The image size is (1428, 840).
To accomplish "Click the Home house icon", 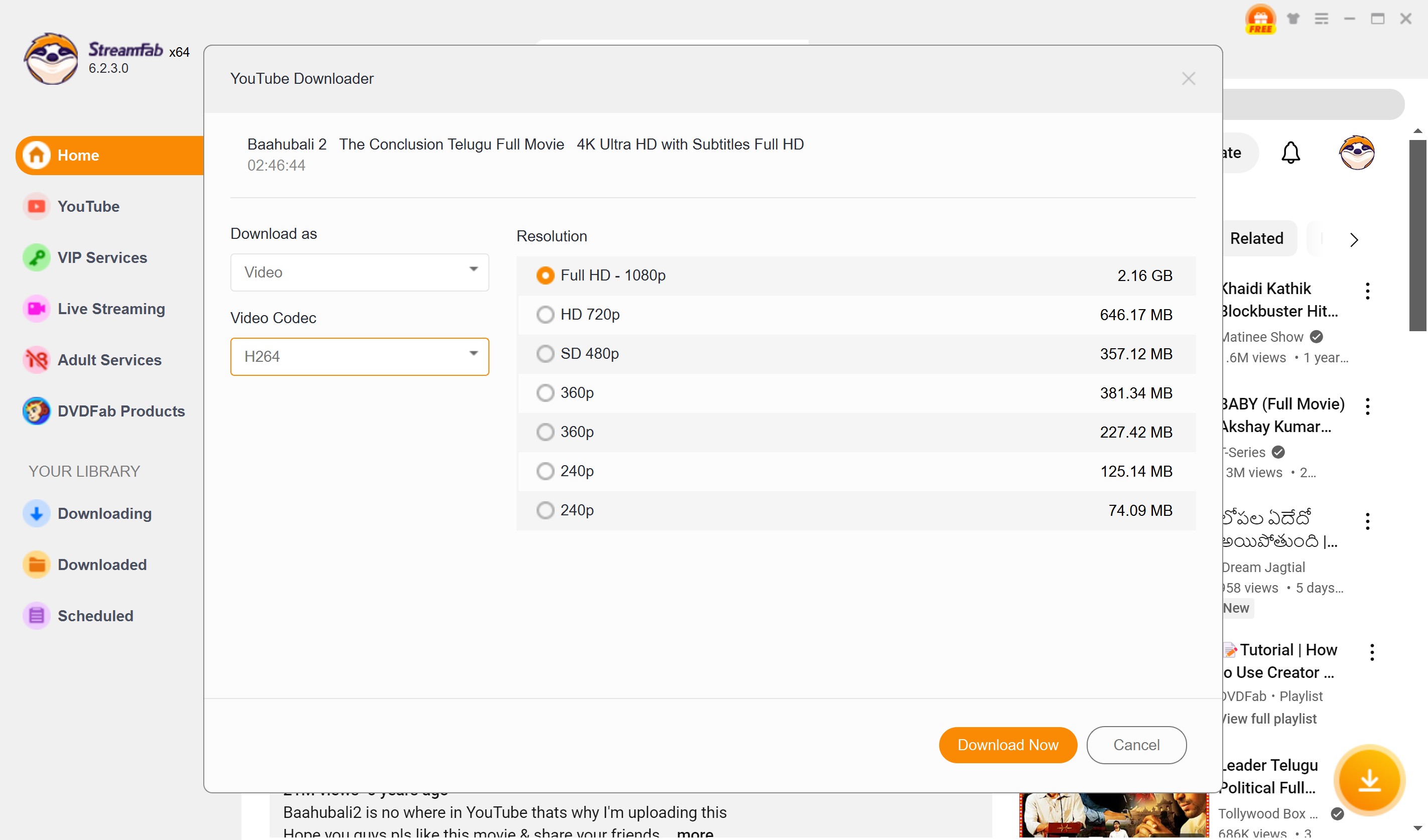I will 37,155.
